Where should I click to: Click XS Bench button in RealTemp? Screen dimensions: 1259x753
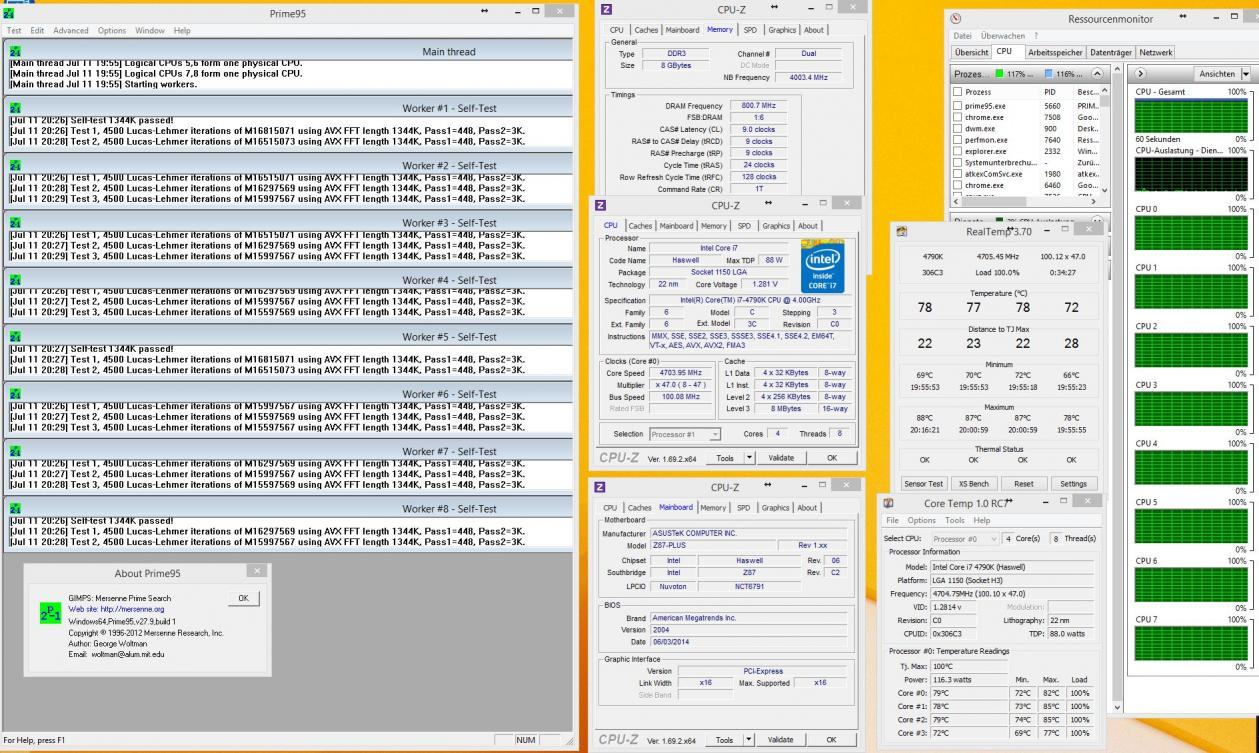point(974,484)
